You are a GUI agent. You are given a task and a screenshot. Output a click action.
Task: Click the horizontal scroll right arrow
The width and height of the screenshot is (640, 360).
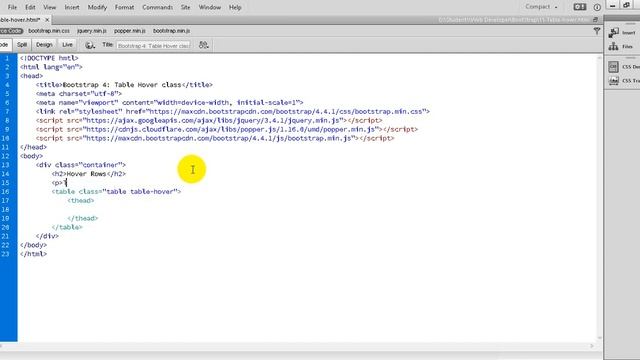(592, 346)
